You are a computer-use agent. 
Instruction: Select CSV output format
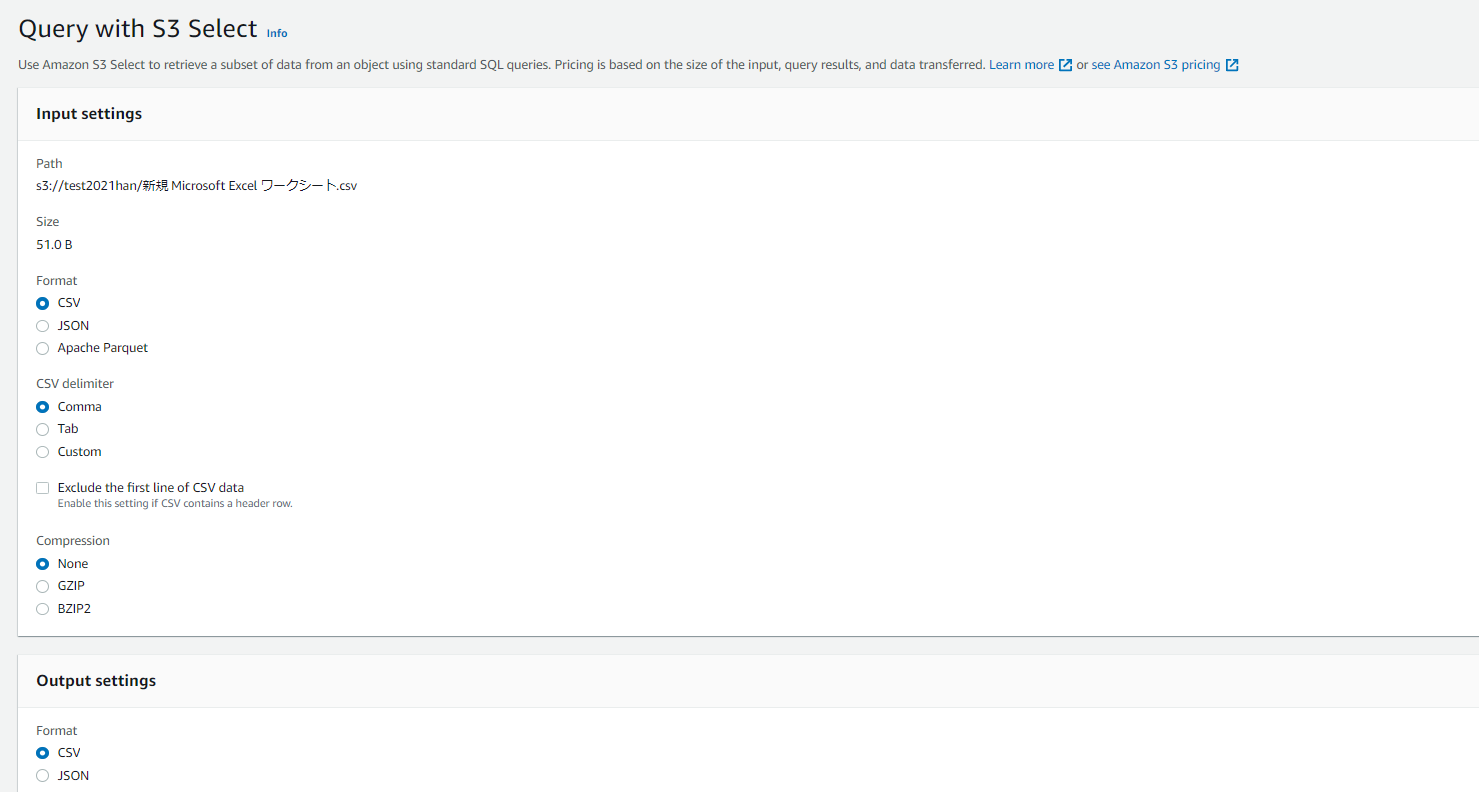pyautogui.click(x=42, y=752)
